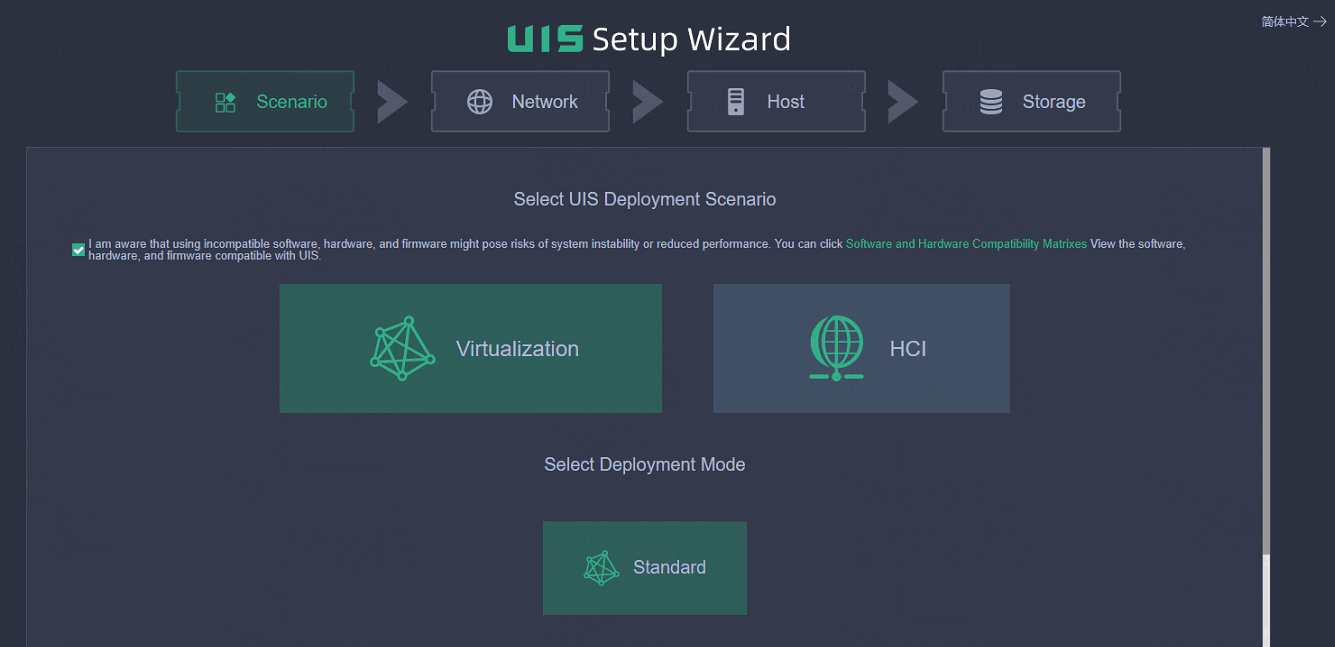Screen dimensions: 1335x647
Task: Click the Network step globe icon
Action: pos(480,102)
